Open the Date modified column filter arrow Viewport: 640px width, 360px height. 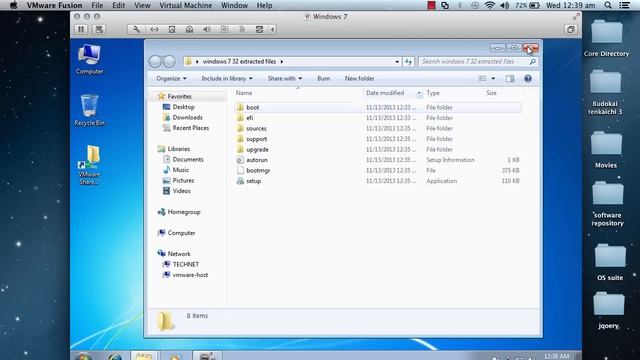tap(419, 93)
